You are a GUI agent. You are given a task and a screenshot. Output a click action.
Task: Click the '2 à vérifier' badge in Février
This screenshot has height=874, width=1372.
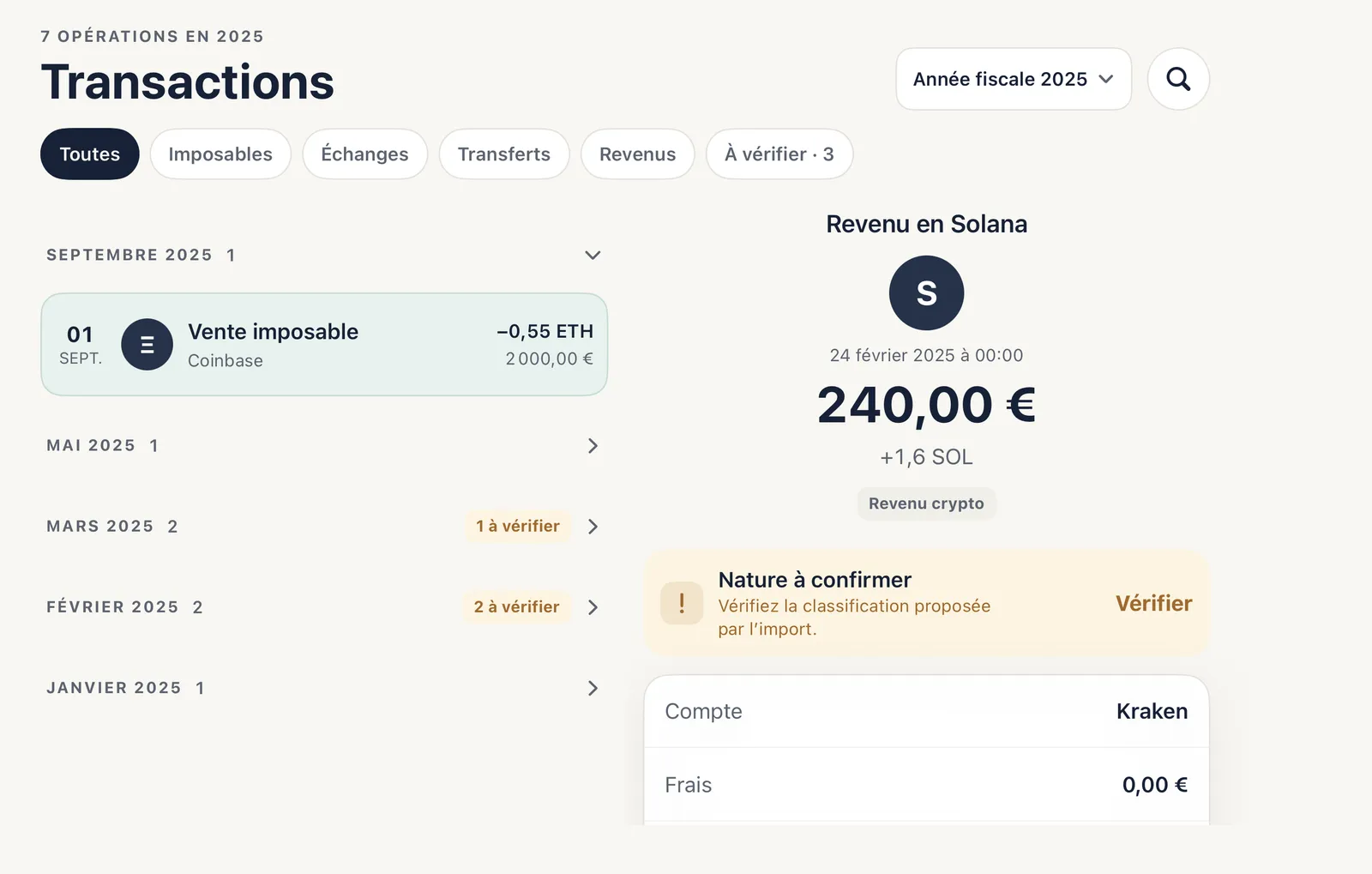[516, 606]
